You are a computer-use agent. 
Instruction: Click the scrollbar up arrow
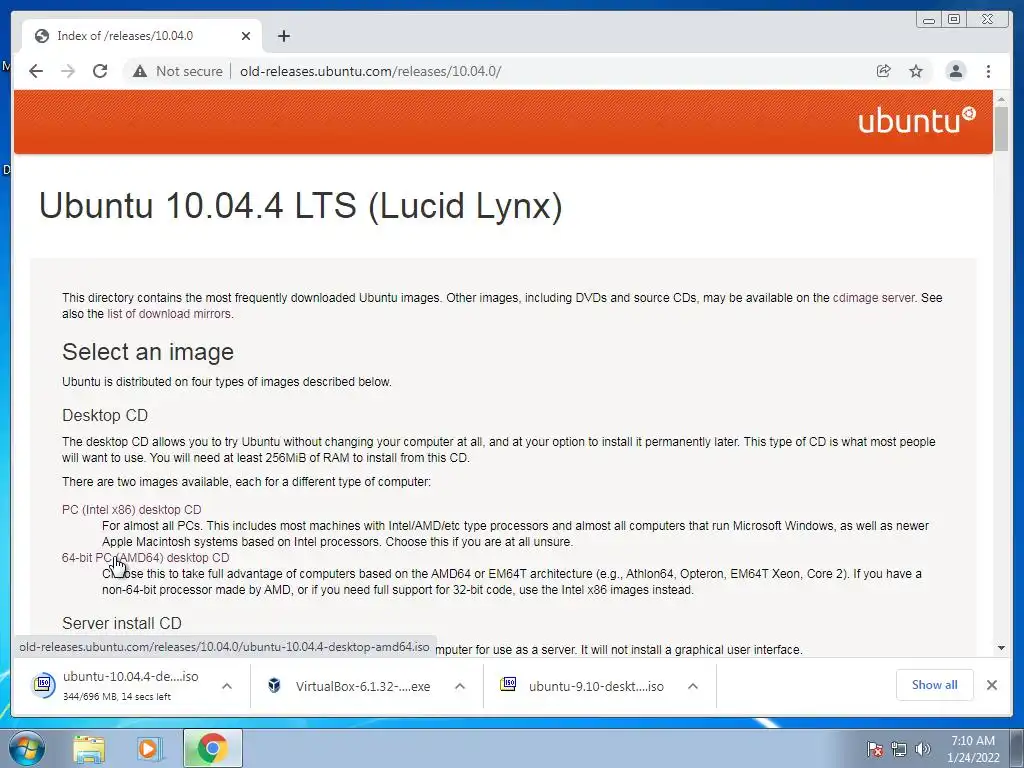[1001, 99]
